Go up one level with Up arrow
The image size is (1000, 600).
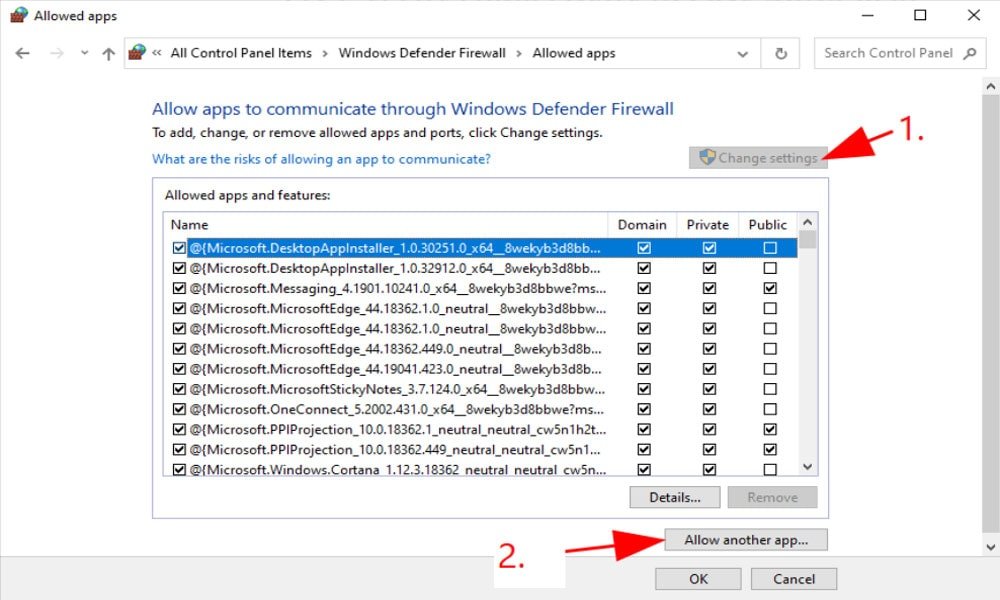click(x=108, y=54)
